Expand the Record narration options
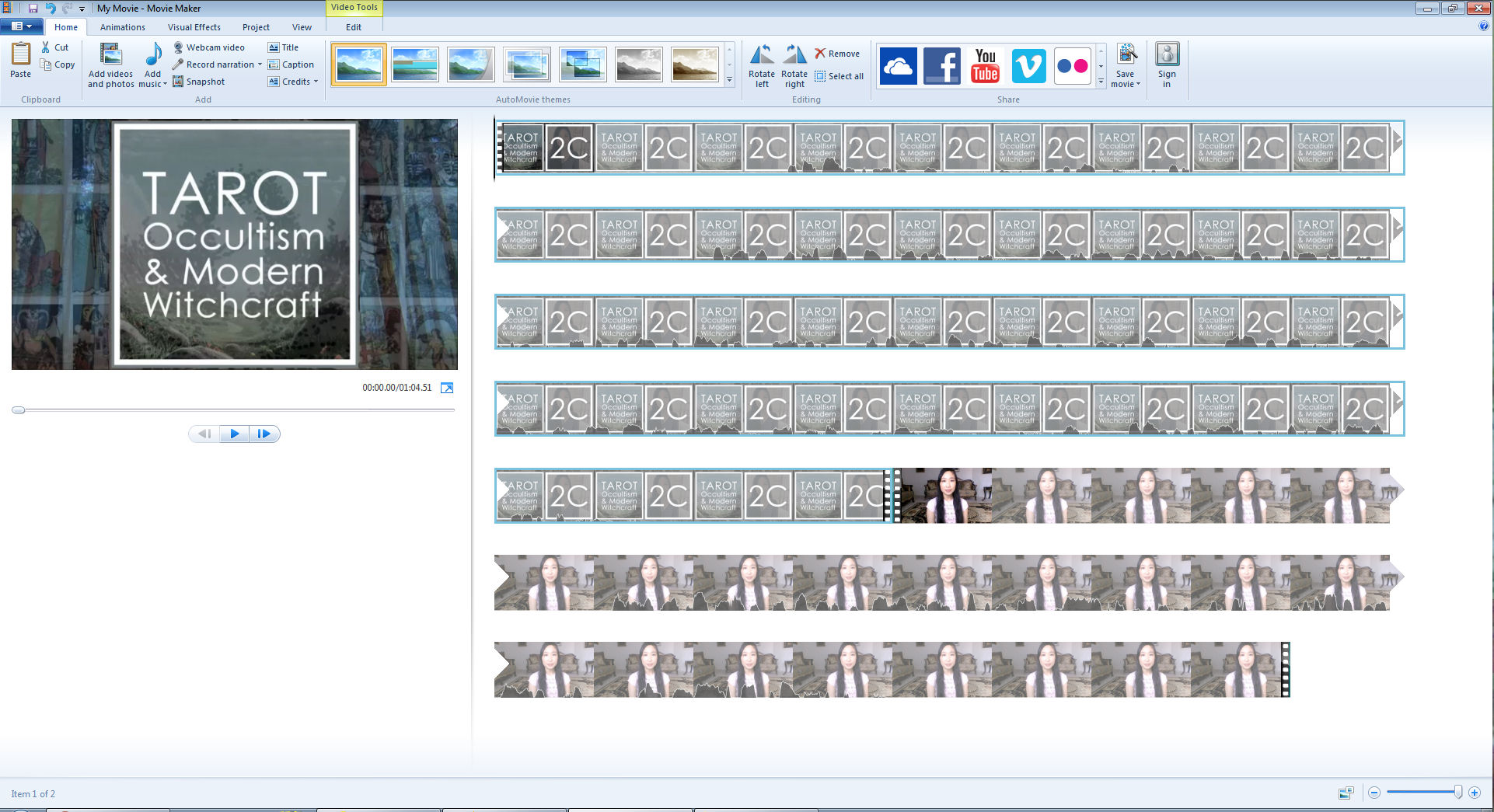 pos(260,64)
